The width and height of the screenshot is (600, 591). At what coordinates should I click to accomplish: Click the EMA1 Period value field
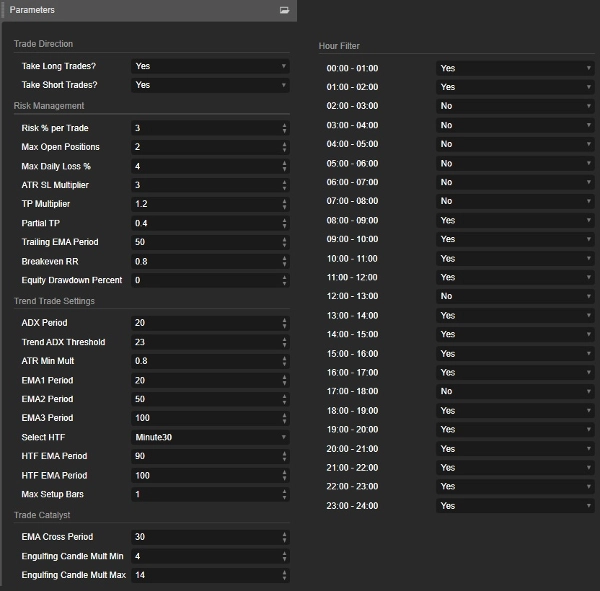(210, 380)
